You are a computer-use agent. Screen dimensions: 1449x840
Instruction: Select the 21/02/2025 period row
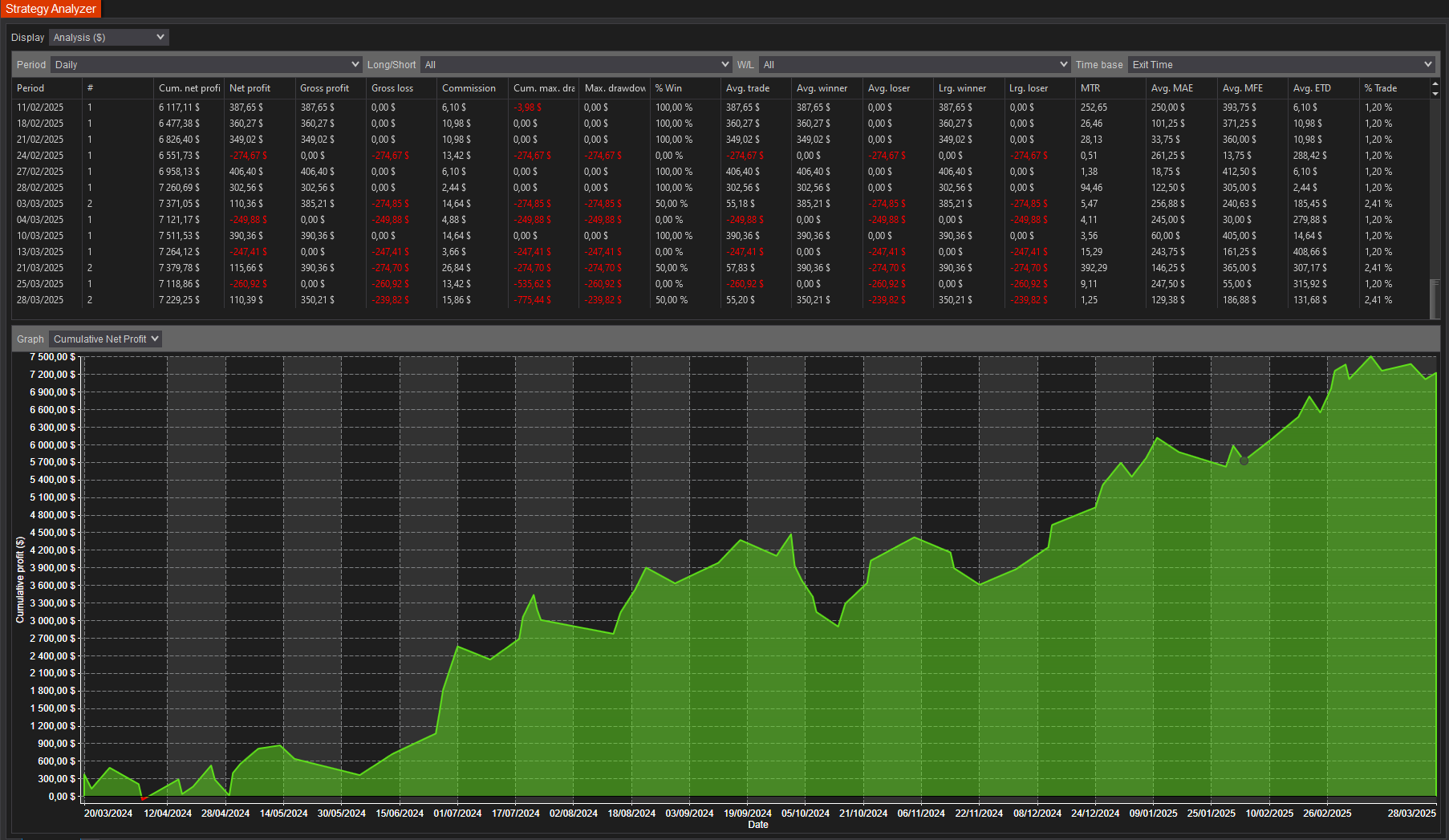pos(721,140)
